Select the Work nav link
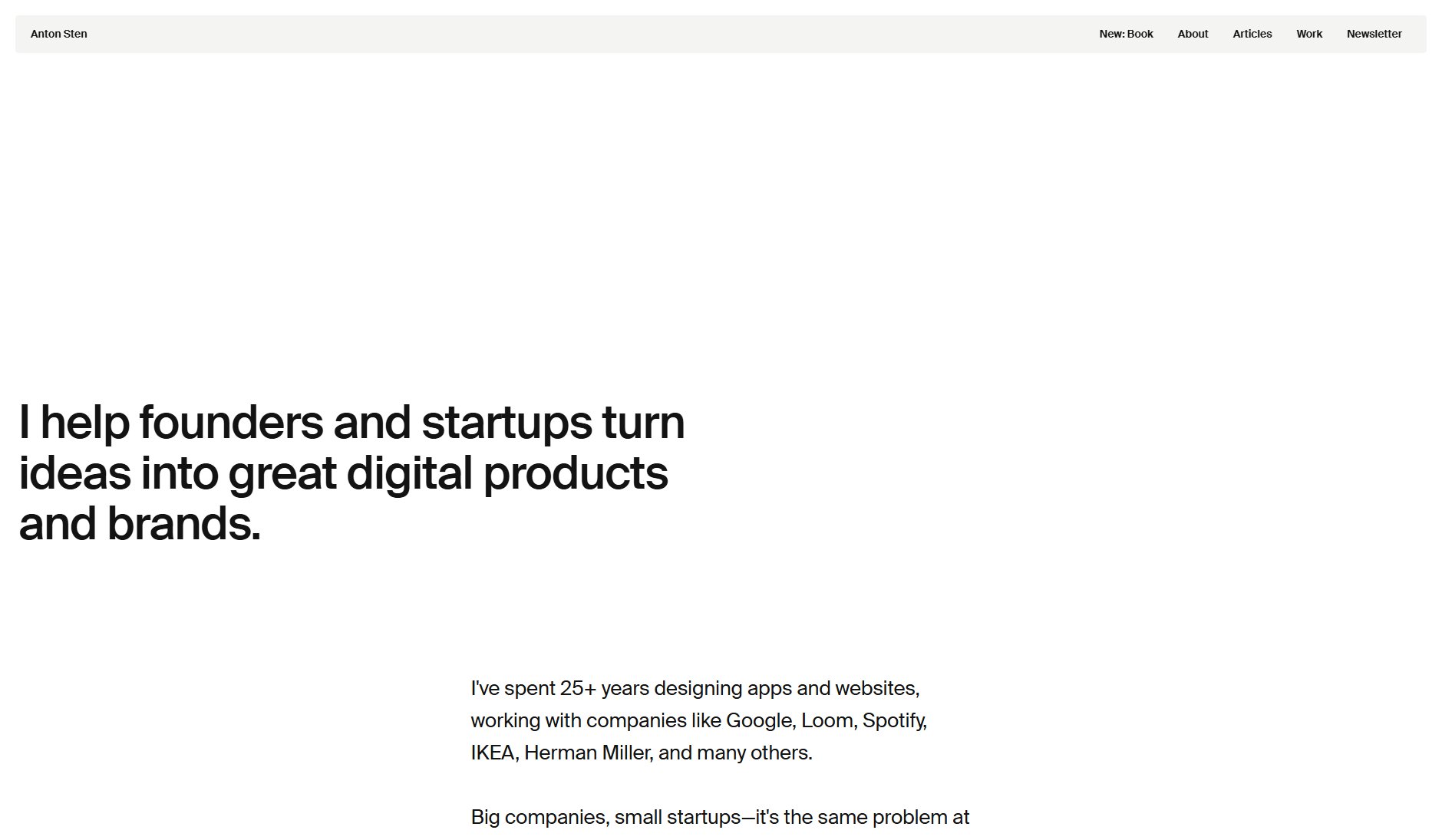The width and height of the screenshot is (1442, 840). pos(1309,34)
